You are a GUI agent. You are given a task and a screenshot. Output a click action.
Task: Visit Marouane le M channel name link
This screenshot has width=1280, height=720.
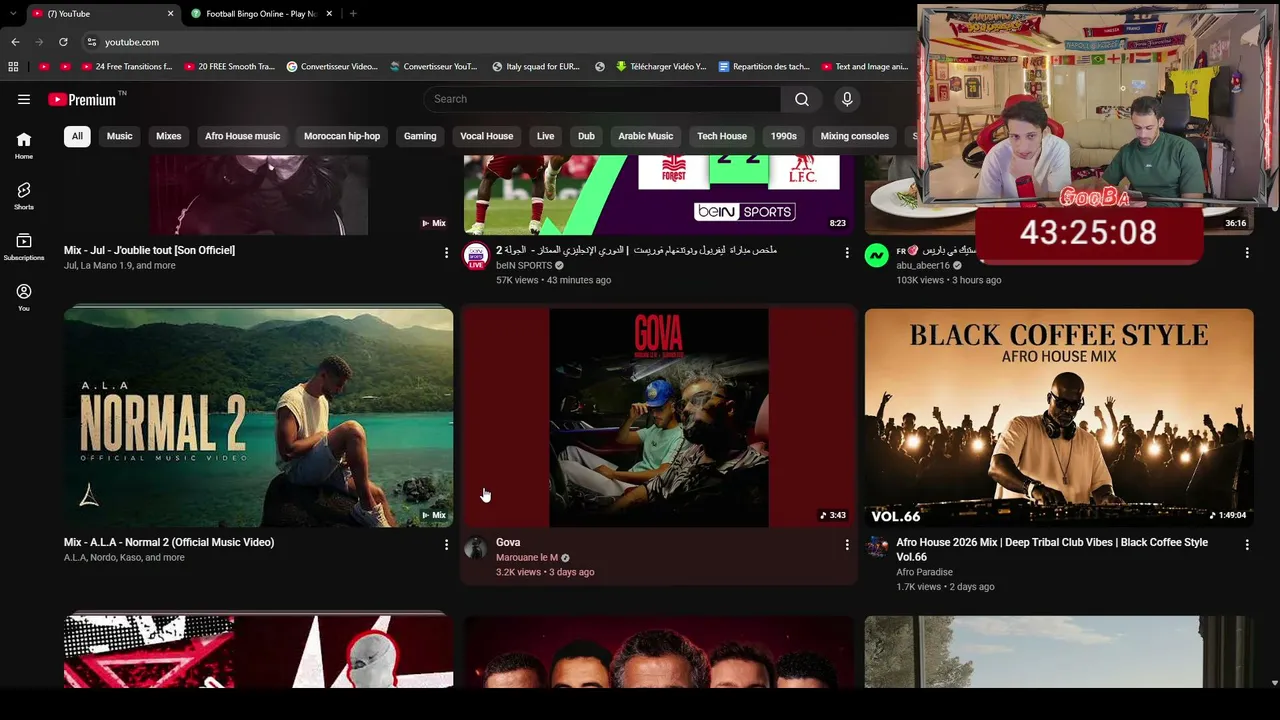[527, 558]
